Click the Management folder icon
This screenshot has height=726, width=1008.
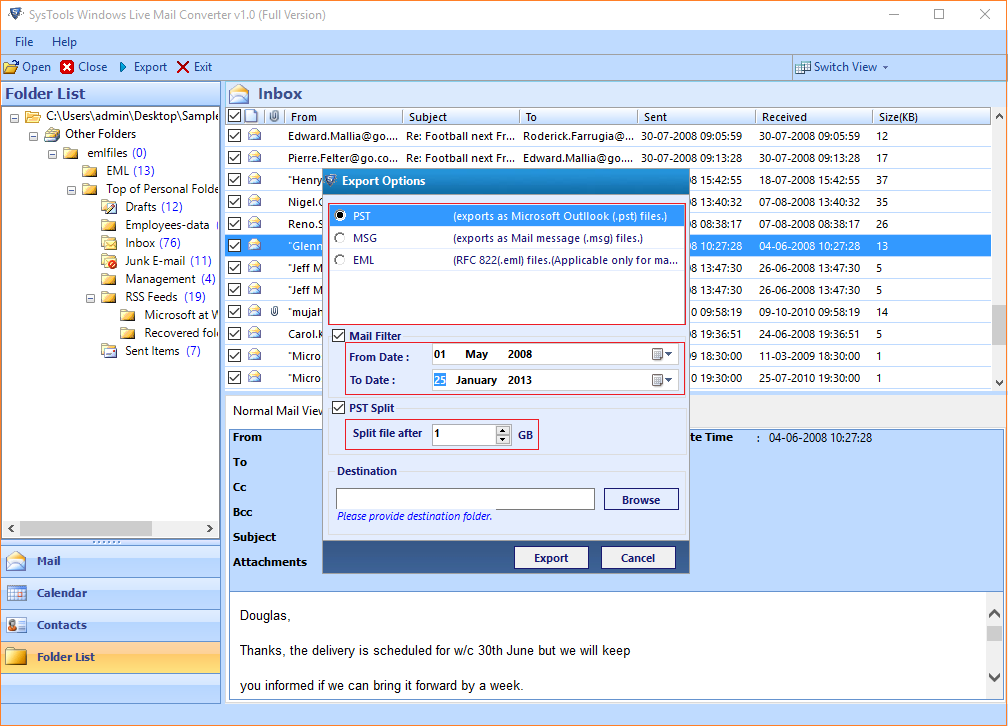point(109,279)
